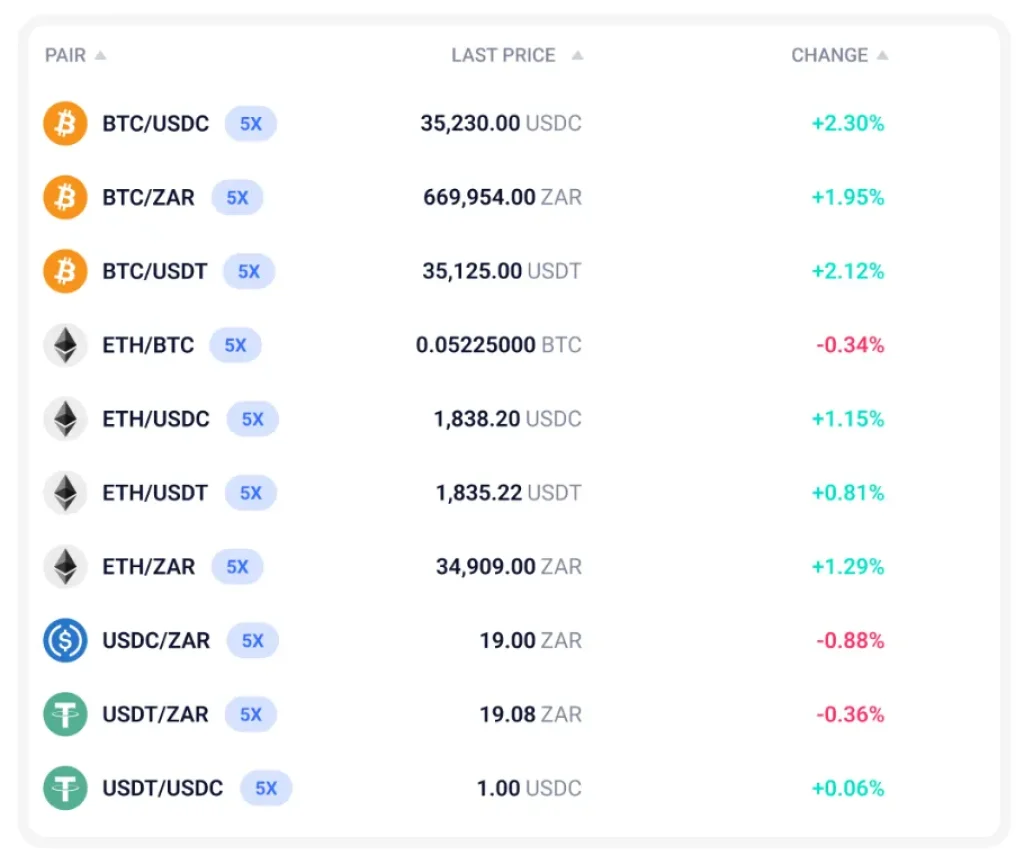Click the 5X badge on USDT/USDC
Screen dimensions: 1024x864
[266, 788]
